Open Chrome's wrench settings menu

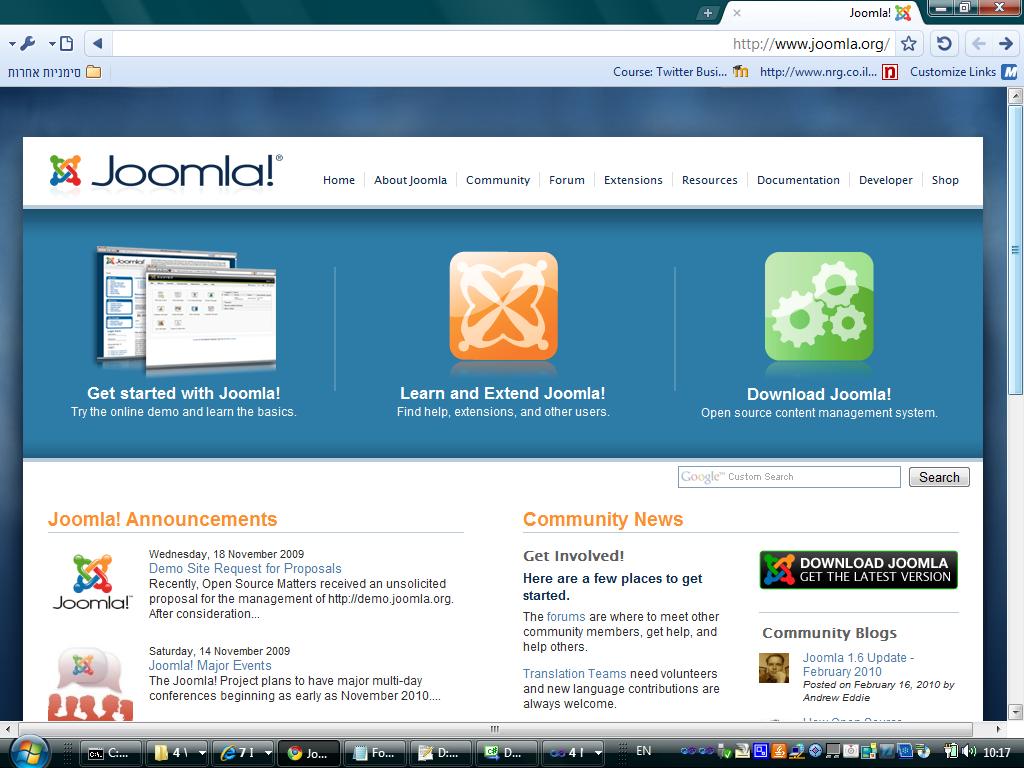(x=22, y=44)
